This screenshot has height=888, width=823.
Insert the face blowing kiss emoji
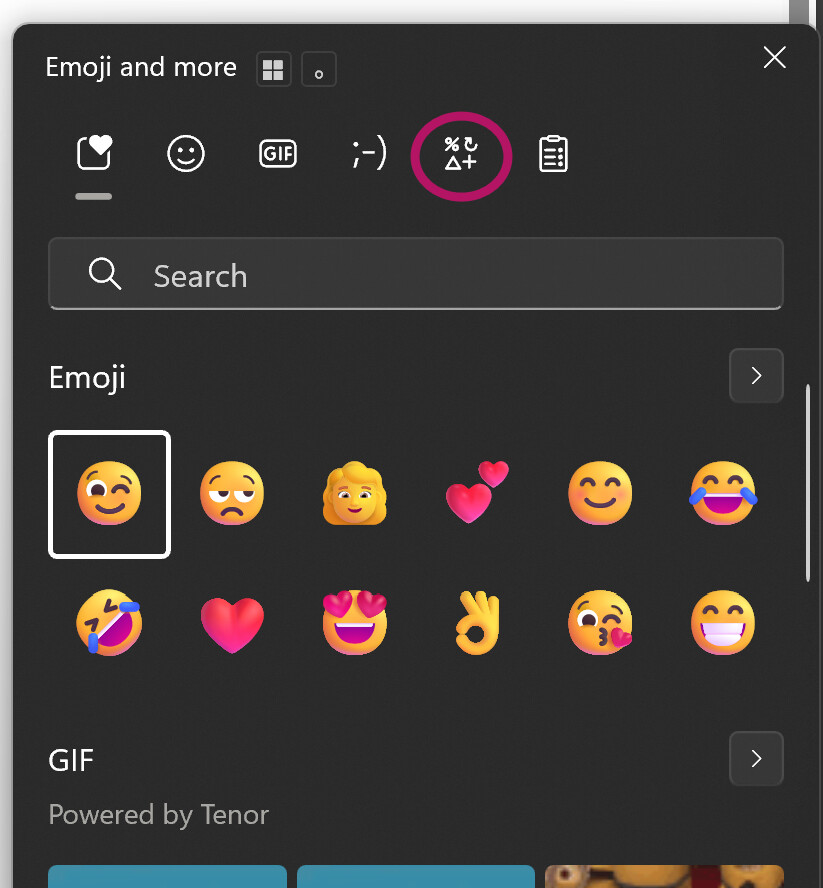pos(600,622)
